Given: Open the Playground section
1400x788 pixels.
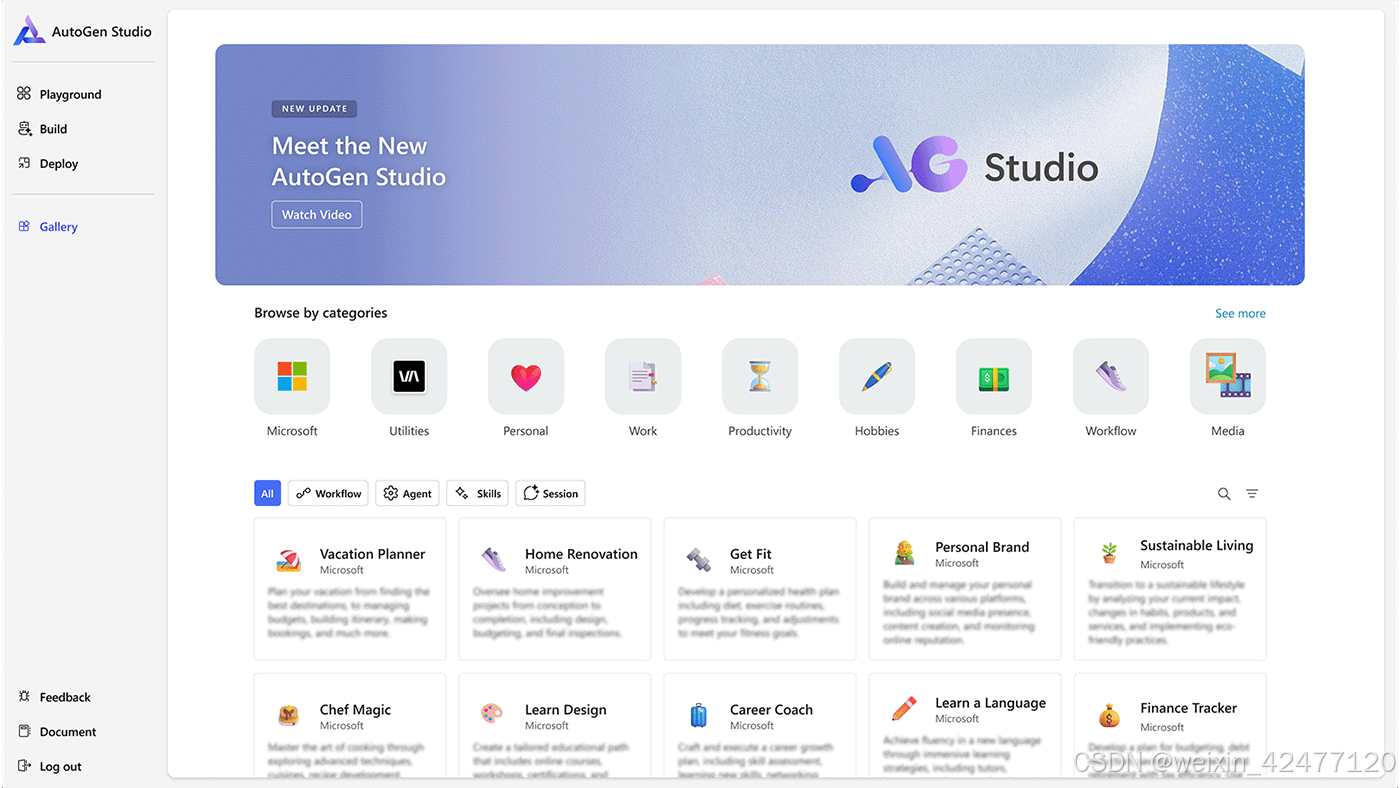Looking at the screenshot, I should coord(60,94).
